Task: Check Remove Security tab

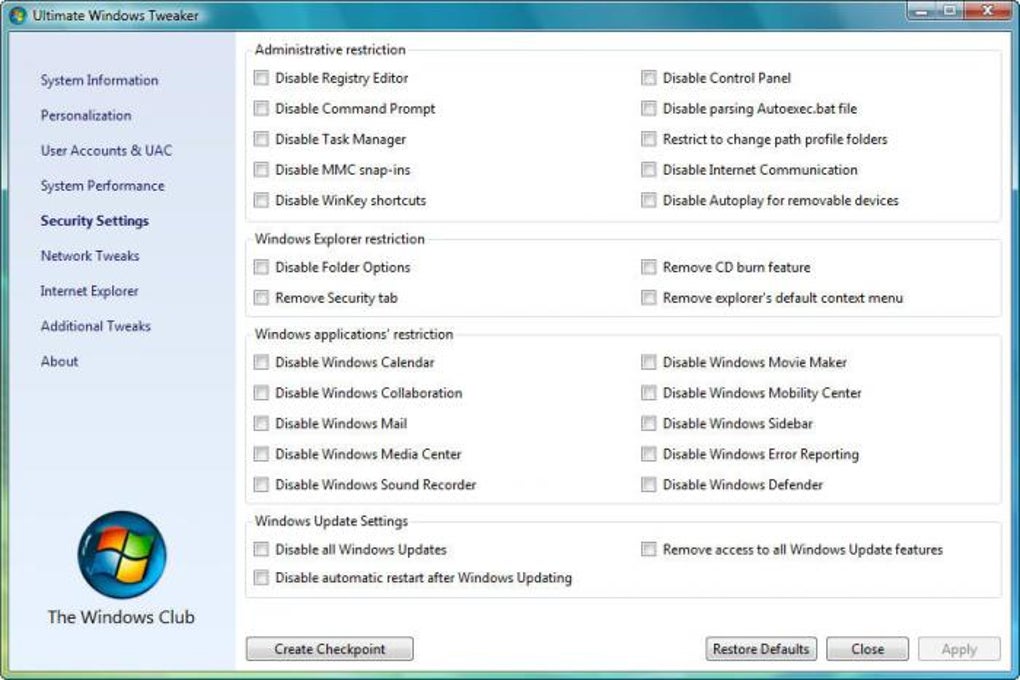Action: [x=261, y=298]
